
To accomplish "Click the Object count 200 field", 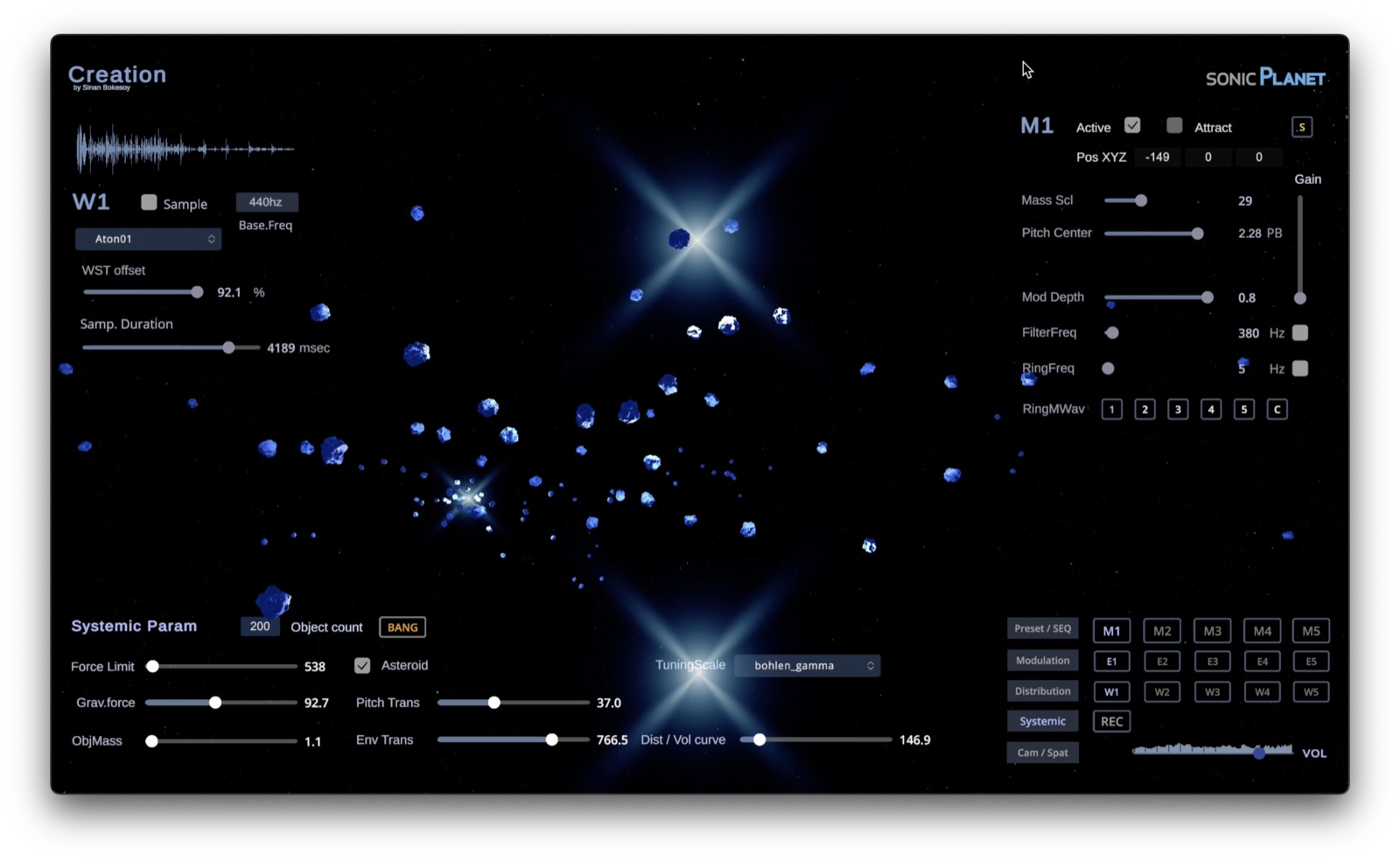I will click(x=260, y=626).
